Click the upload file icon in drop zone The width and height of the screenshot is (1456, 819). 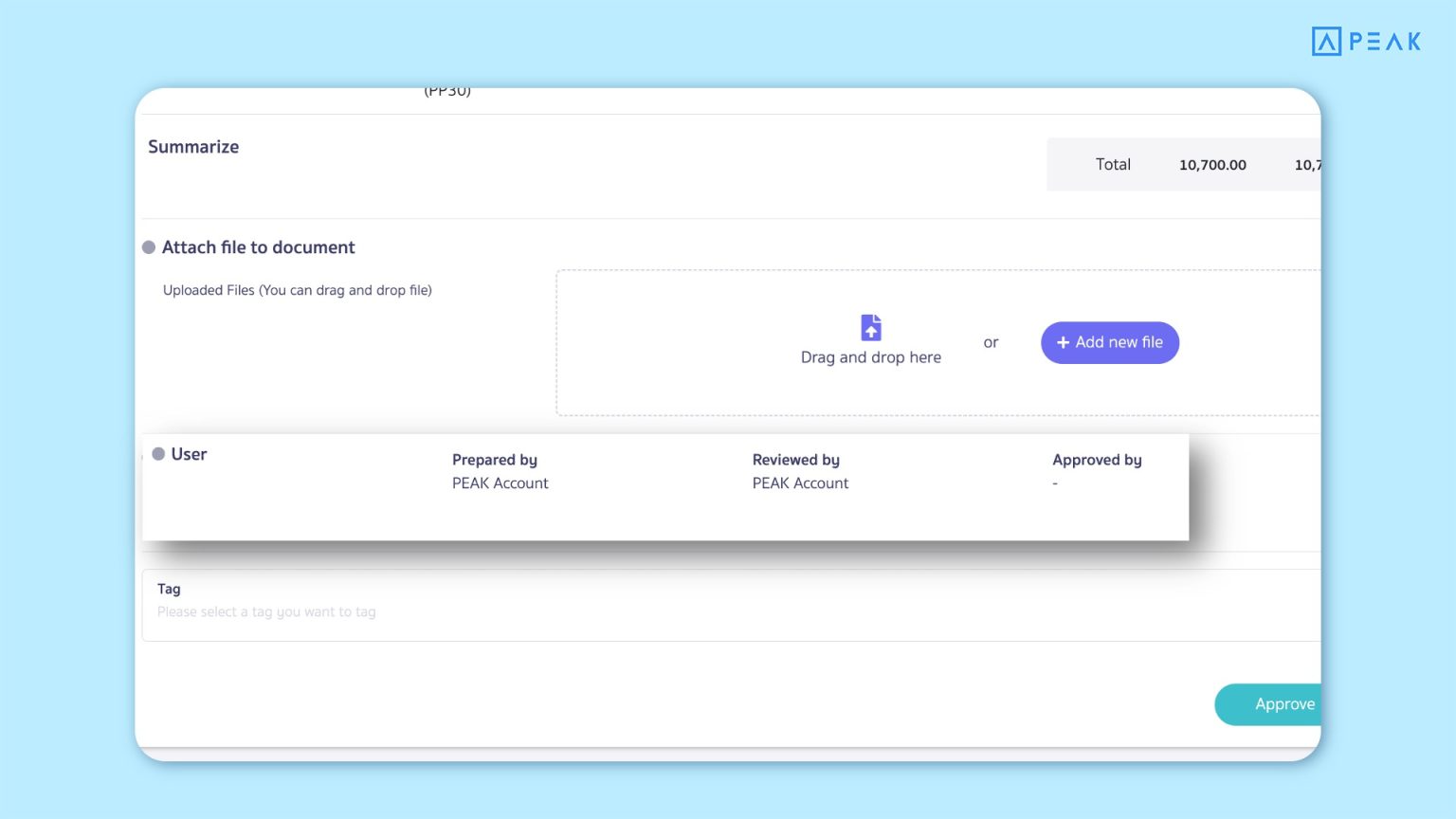pos(870,327)
